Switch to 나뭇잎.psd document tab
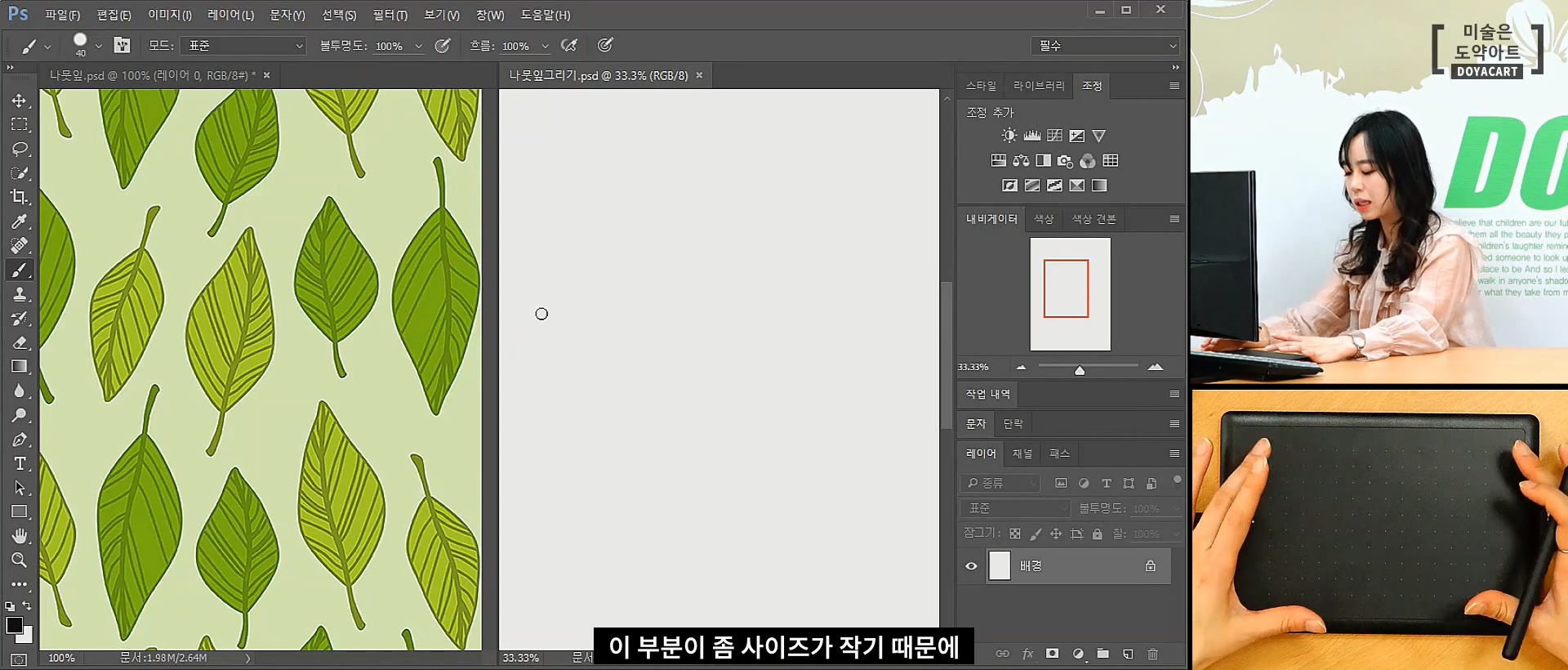The width and height of the screenshot is (1568, 670). click(153, 75)
